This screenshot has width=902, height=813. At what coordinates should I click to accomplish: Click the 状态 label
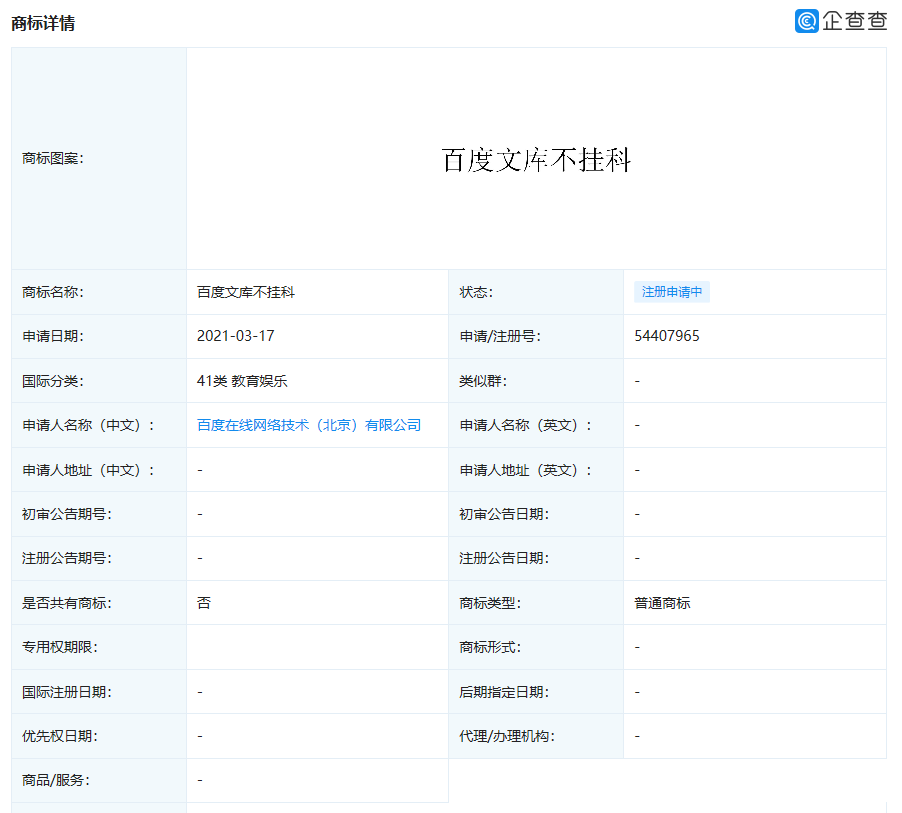tap(476, 292)
